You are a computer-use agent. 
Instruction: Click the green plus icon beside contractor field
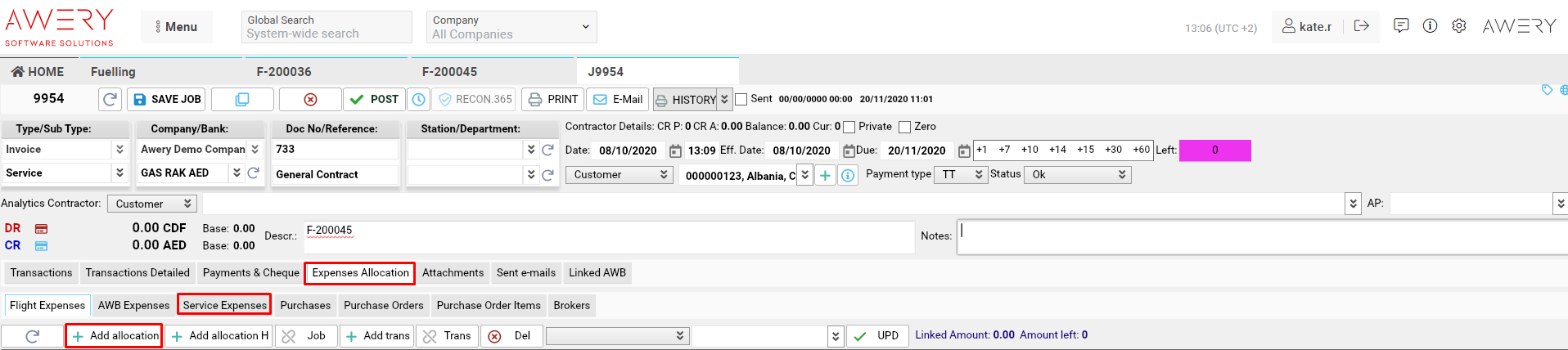[x=825, y=175]
